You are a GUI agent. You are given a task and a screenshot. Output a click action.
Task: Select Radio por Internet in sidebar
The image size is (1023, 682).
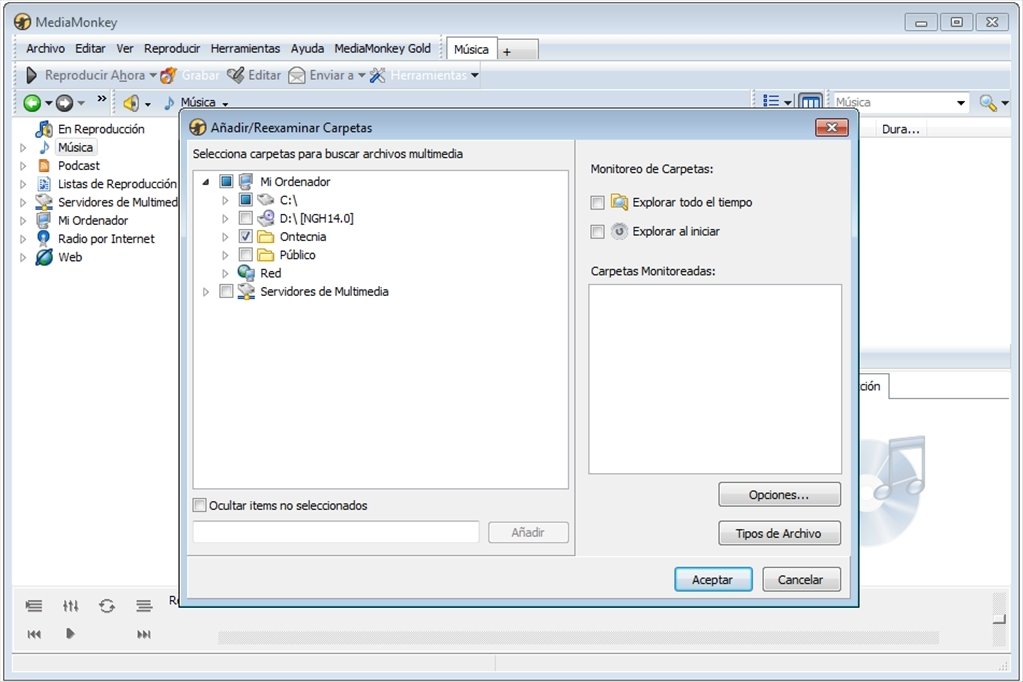pyautogui.click(x=106, y=239)
